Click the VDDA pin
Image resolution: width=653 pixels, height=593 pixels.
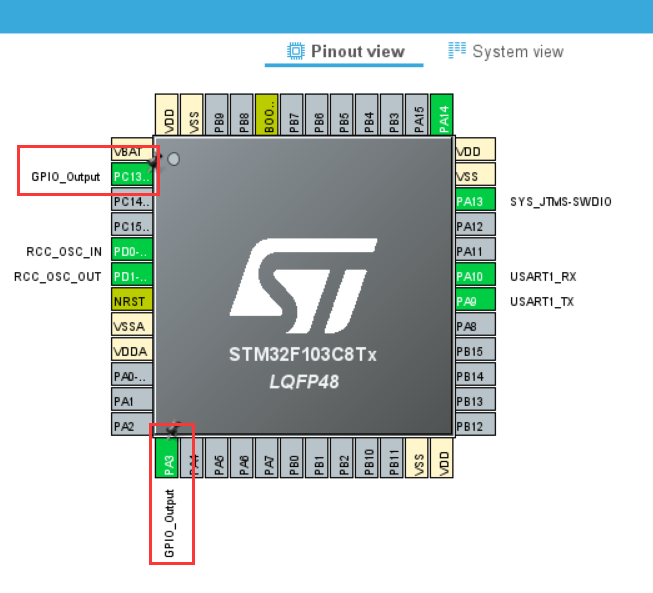pyautogui.click(x=132, y=351)
